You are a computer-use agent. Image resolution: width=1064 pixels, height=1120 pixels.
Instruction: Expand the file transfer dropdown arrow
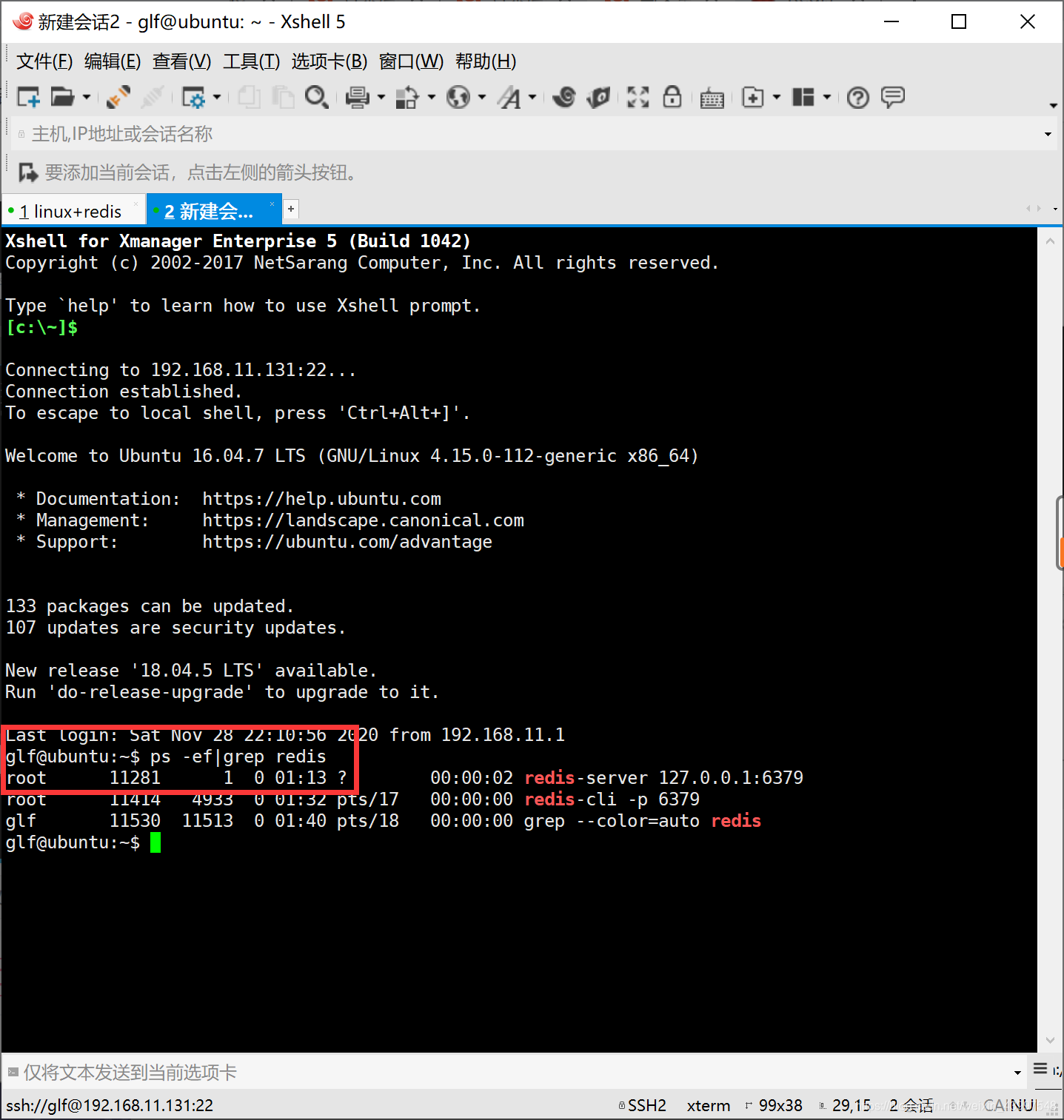(x=432, y=97)
